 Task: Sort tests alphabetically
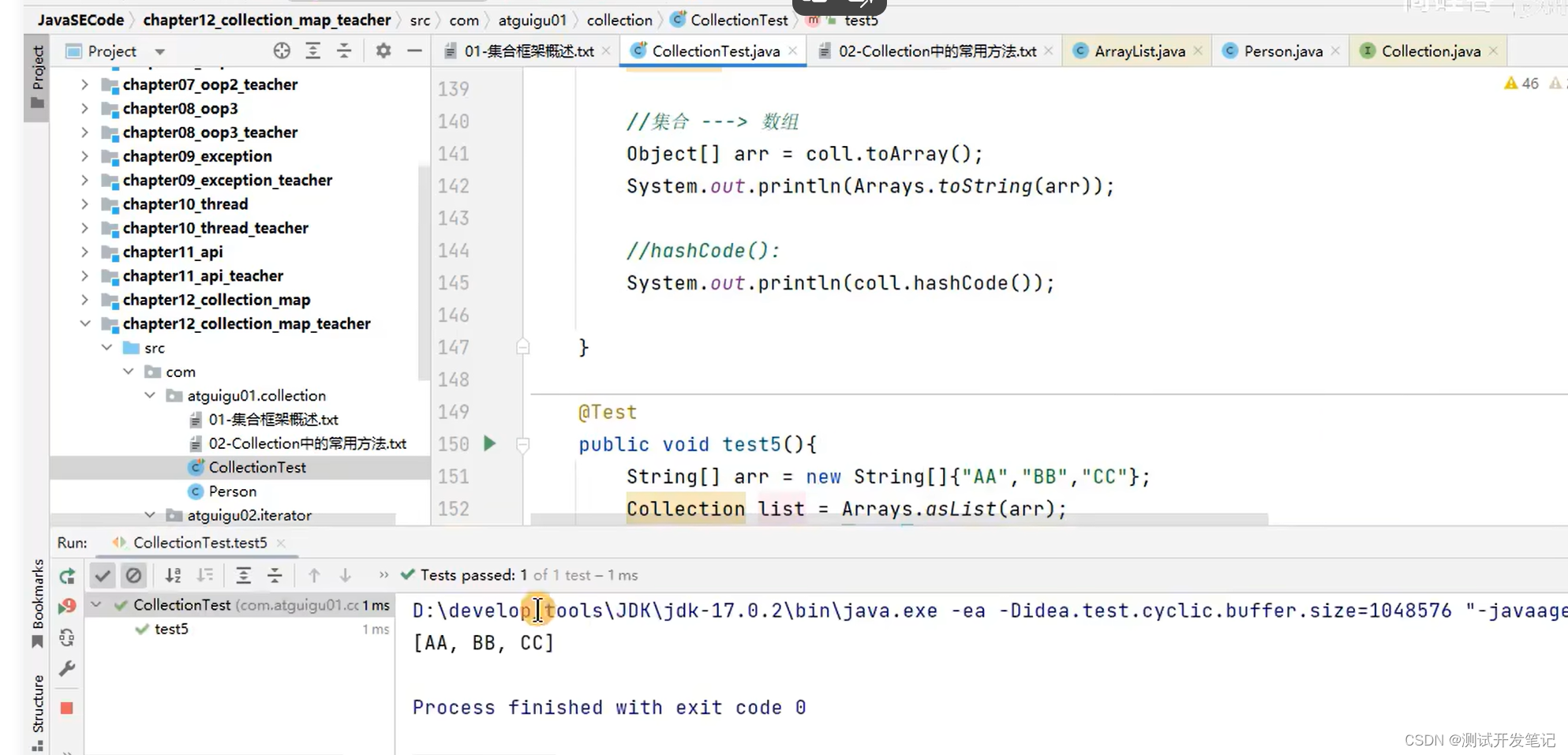(x=174, y=575)
